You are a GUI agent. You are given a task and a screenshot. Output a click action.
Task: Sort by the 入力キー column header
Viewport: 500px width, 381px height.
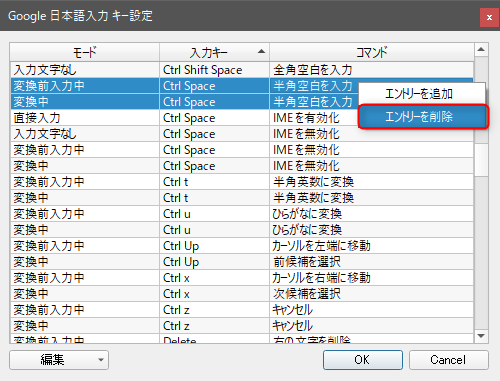click(x=214, y=52)
